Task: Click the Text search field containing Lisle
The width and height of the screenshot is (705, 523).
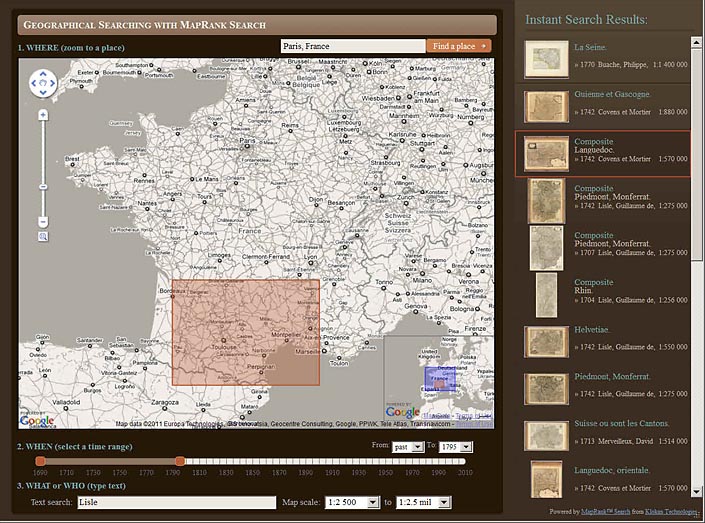Action: [176, 502]
